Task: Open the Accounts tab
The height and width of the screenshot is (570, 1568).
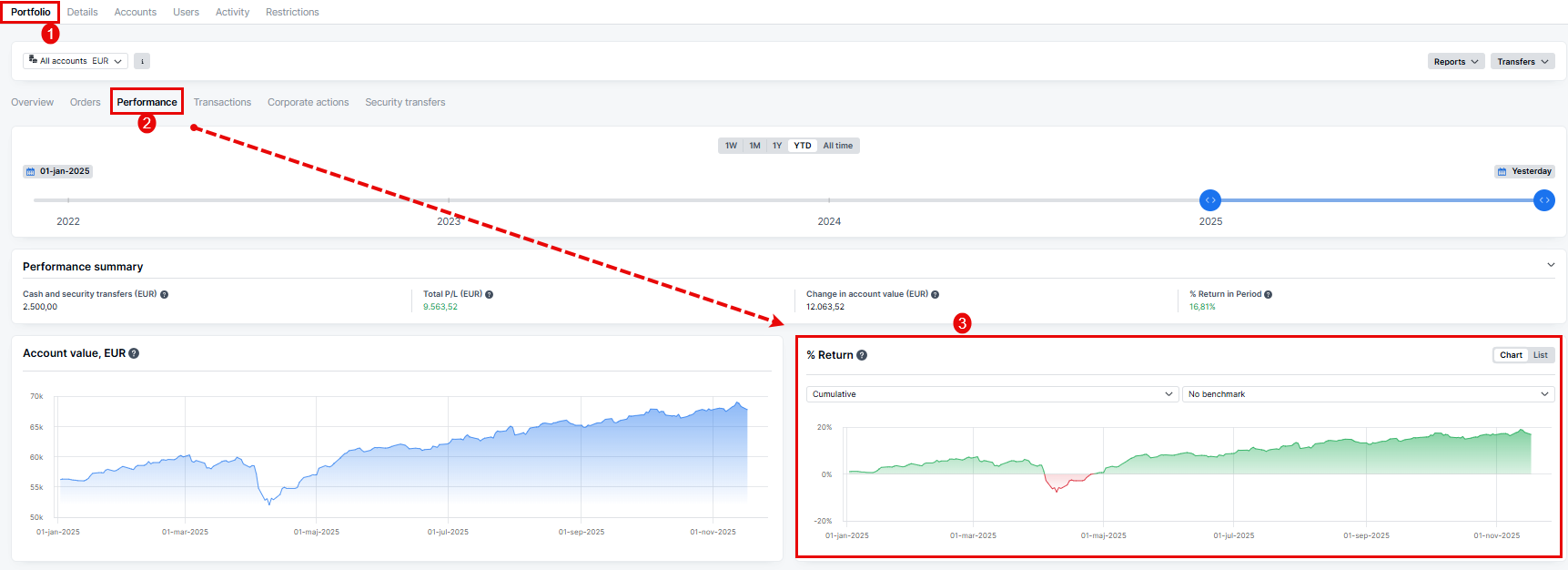Action: click(136, 12)
